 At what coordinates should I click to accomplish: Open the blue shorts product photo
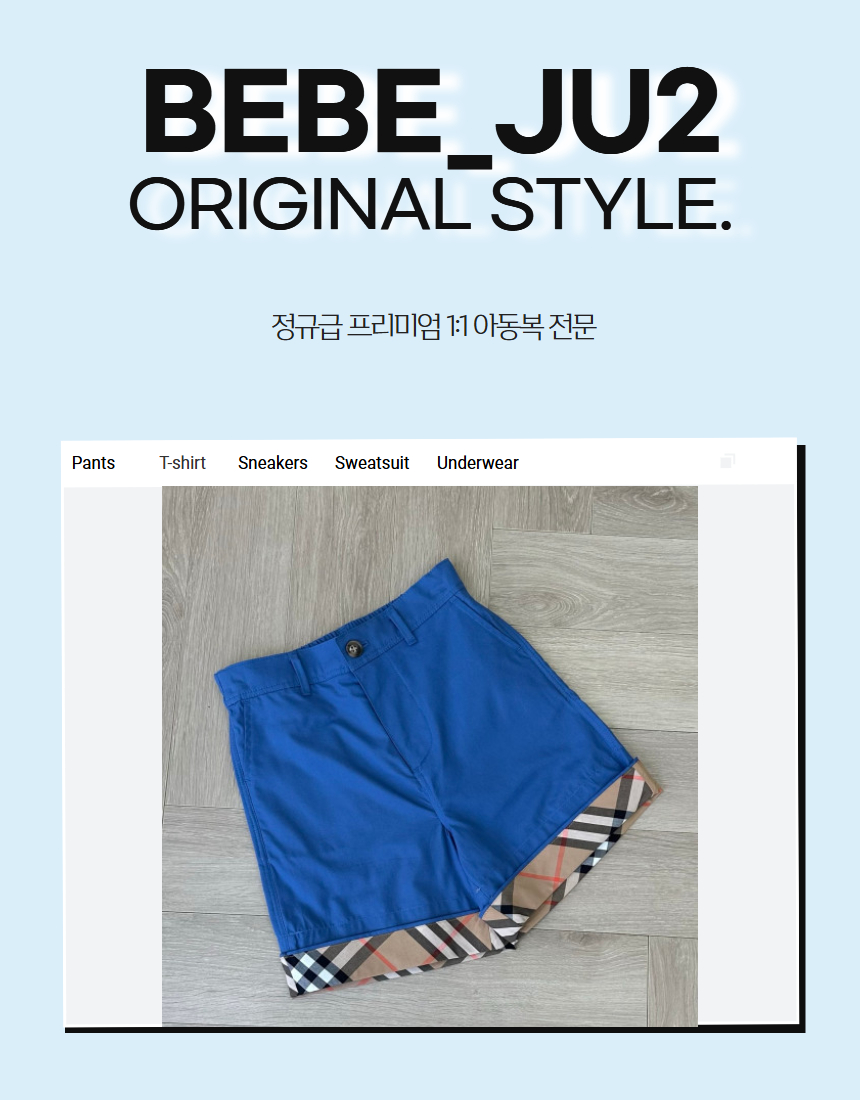point(430,756)
